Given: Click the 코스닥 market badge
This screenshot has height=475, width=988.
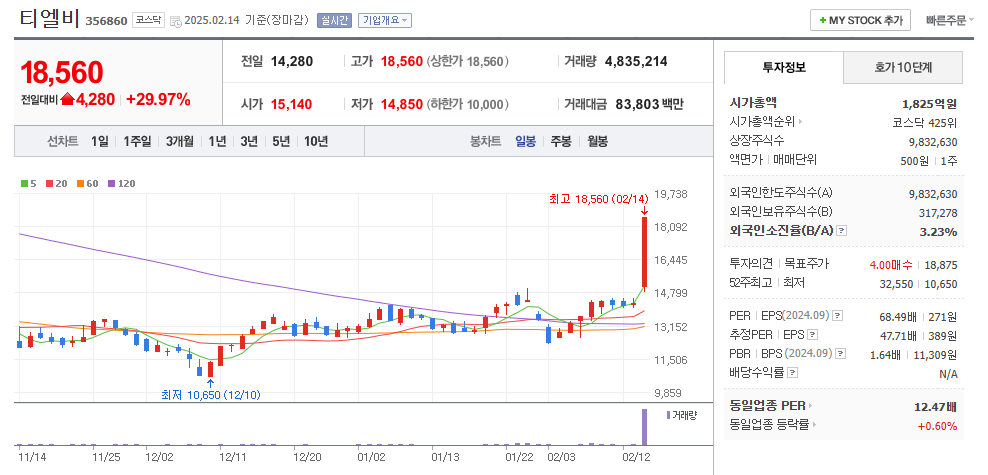Looking at the screenshot, I should (149, 20).
